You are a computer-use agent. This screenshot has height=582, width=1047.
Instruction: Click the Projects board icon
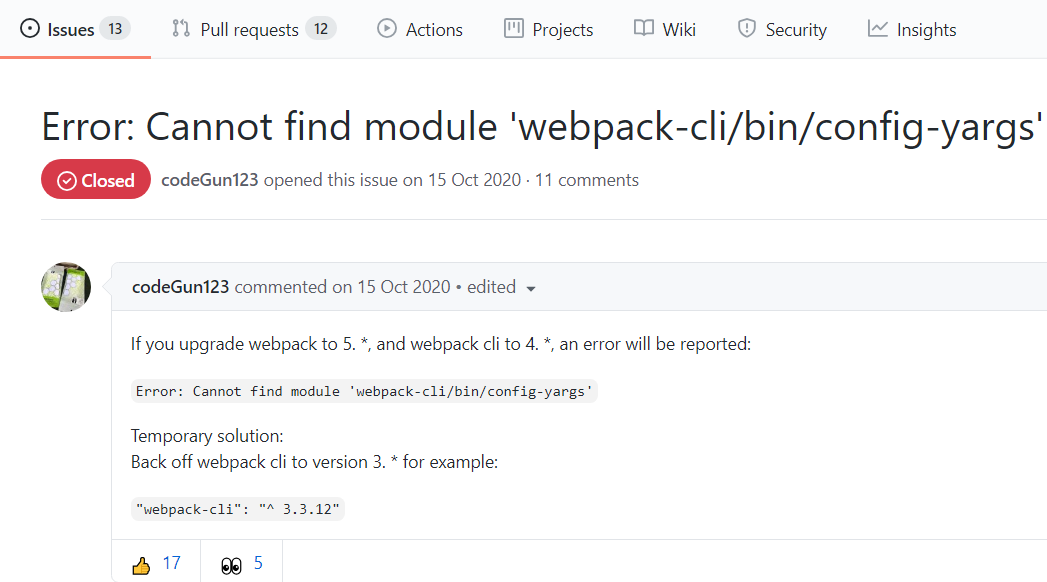point(513,29)
